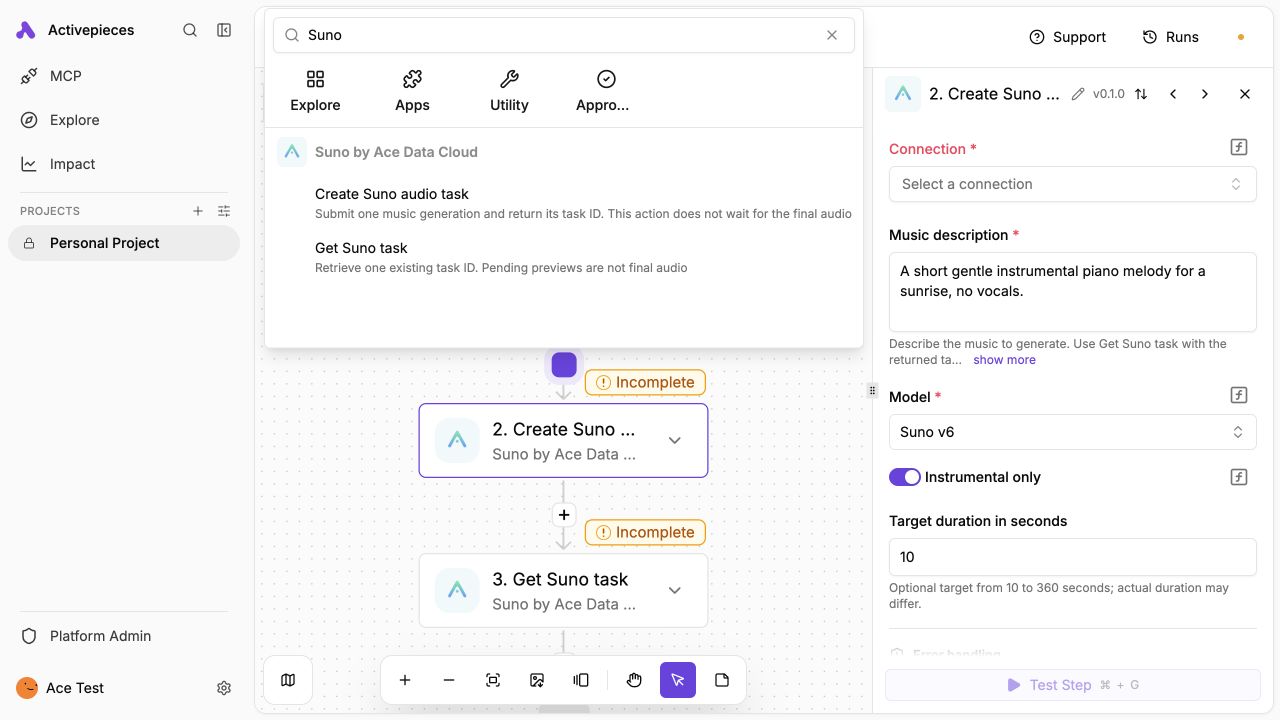The height and width of the screenshot is (720, 1280).
Task: Go to next step arrow
Action: [x=1205, y=94]
